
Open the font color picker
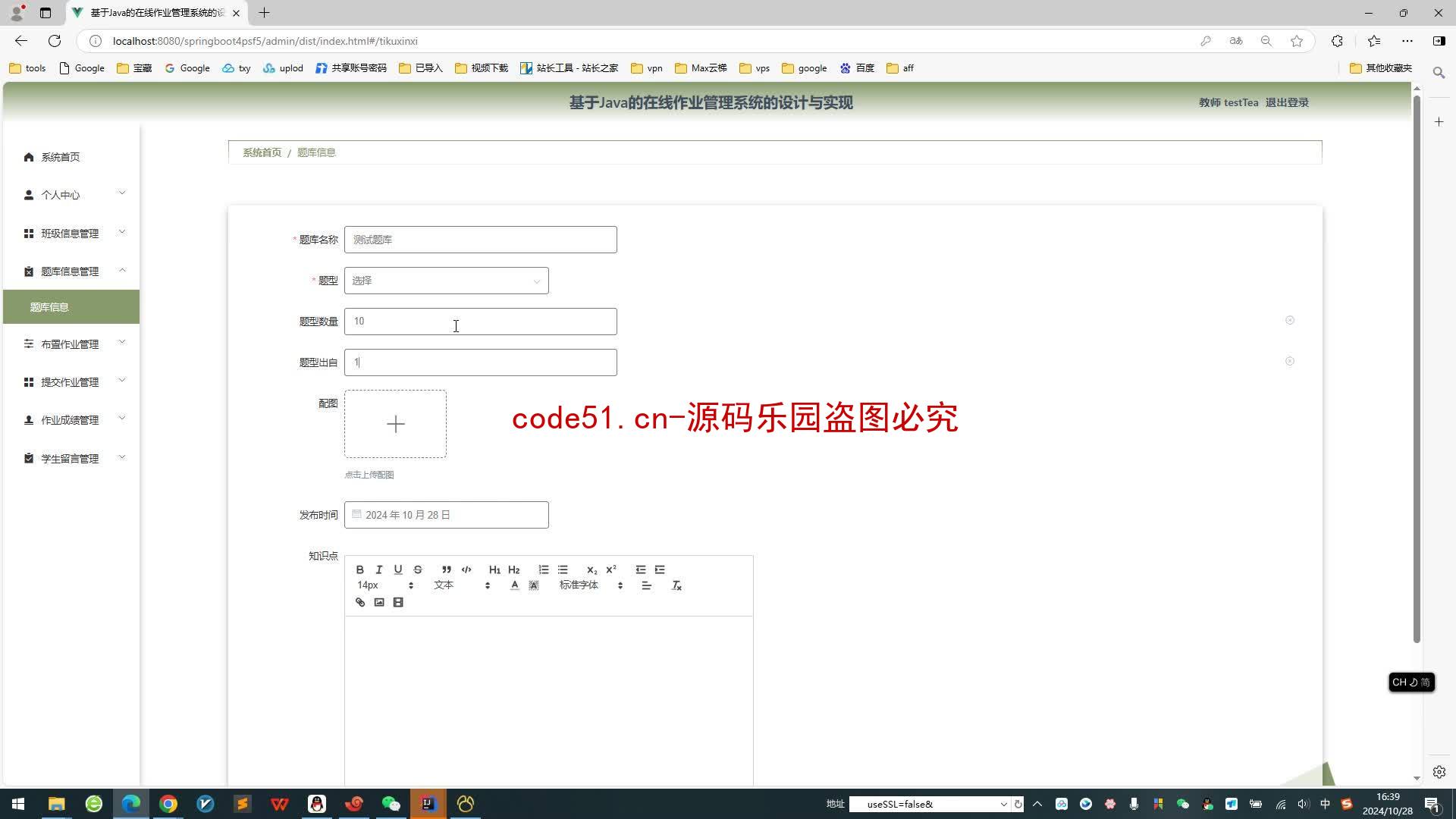(515, 585)
